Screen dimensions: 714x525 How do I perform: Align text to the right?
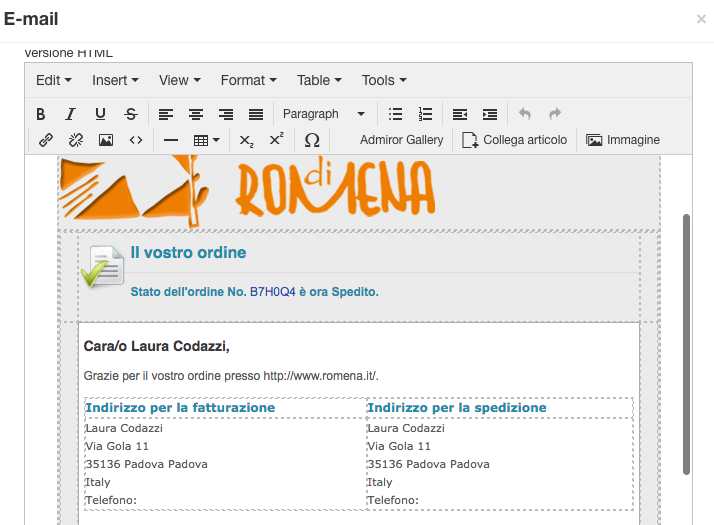(226, 114)
